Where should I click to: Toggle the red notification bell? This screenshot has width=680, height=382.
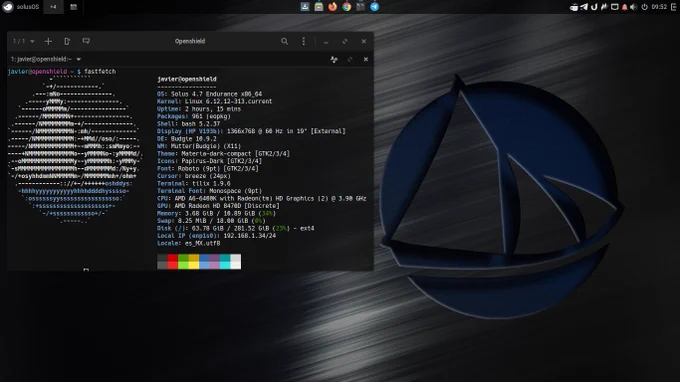tap(624, 7)
